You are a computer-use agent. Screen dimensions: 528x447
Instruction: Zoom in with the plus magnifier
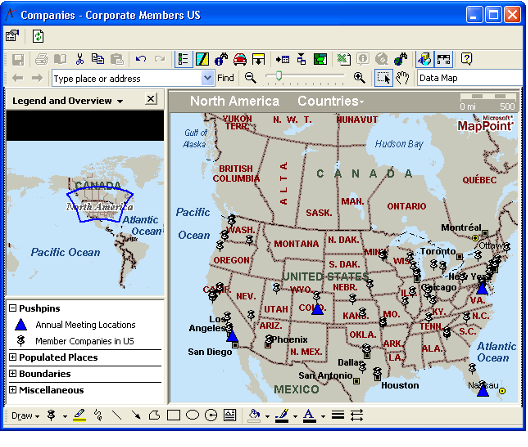(x=360, y=78)
